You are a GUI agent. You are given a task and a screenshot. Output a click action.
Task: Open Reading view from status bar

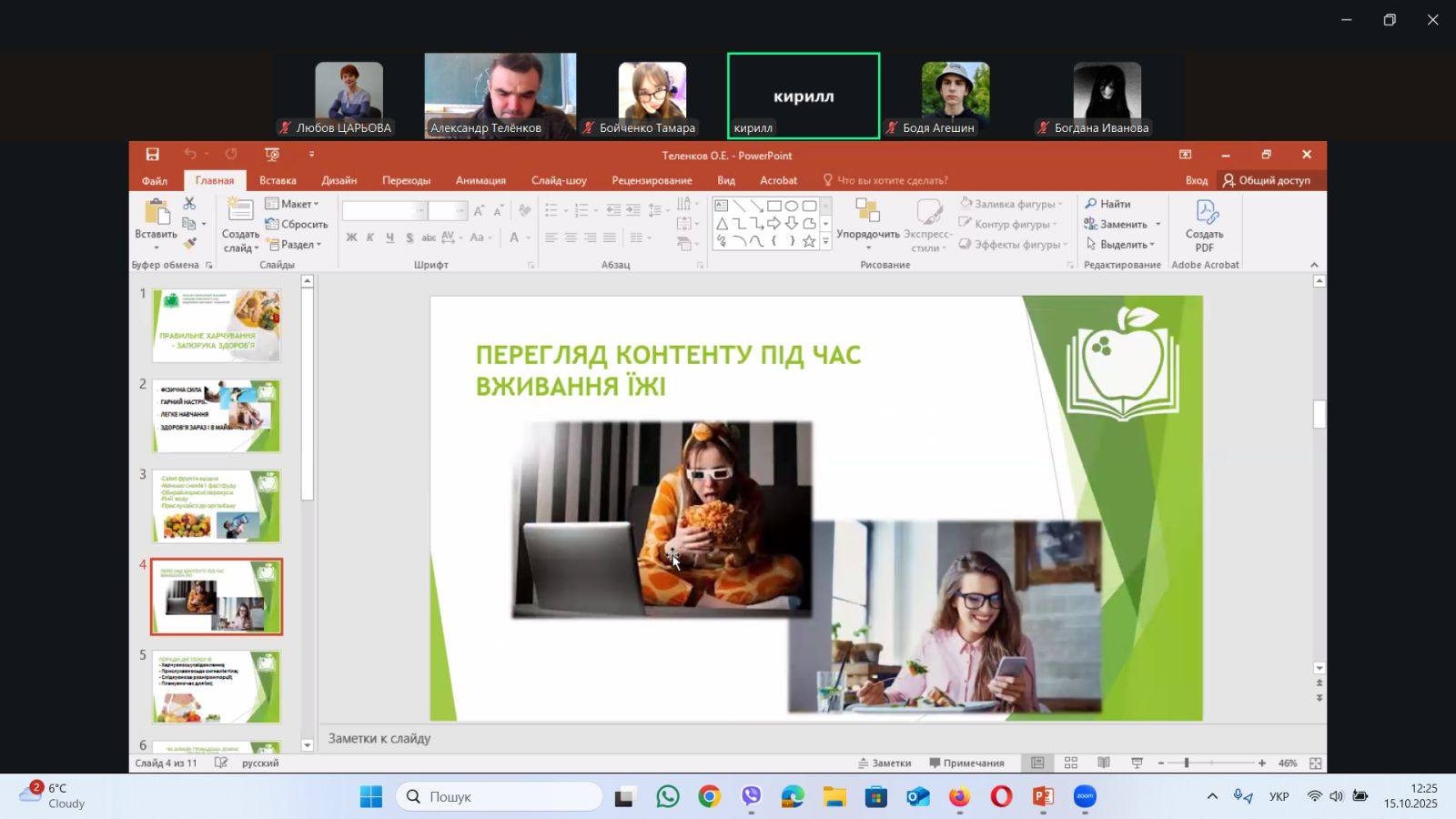point(1104,763)
